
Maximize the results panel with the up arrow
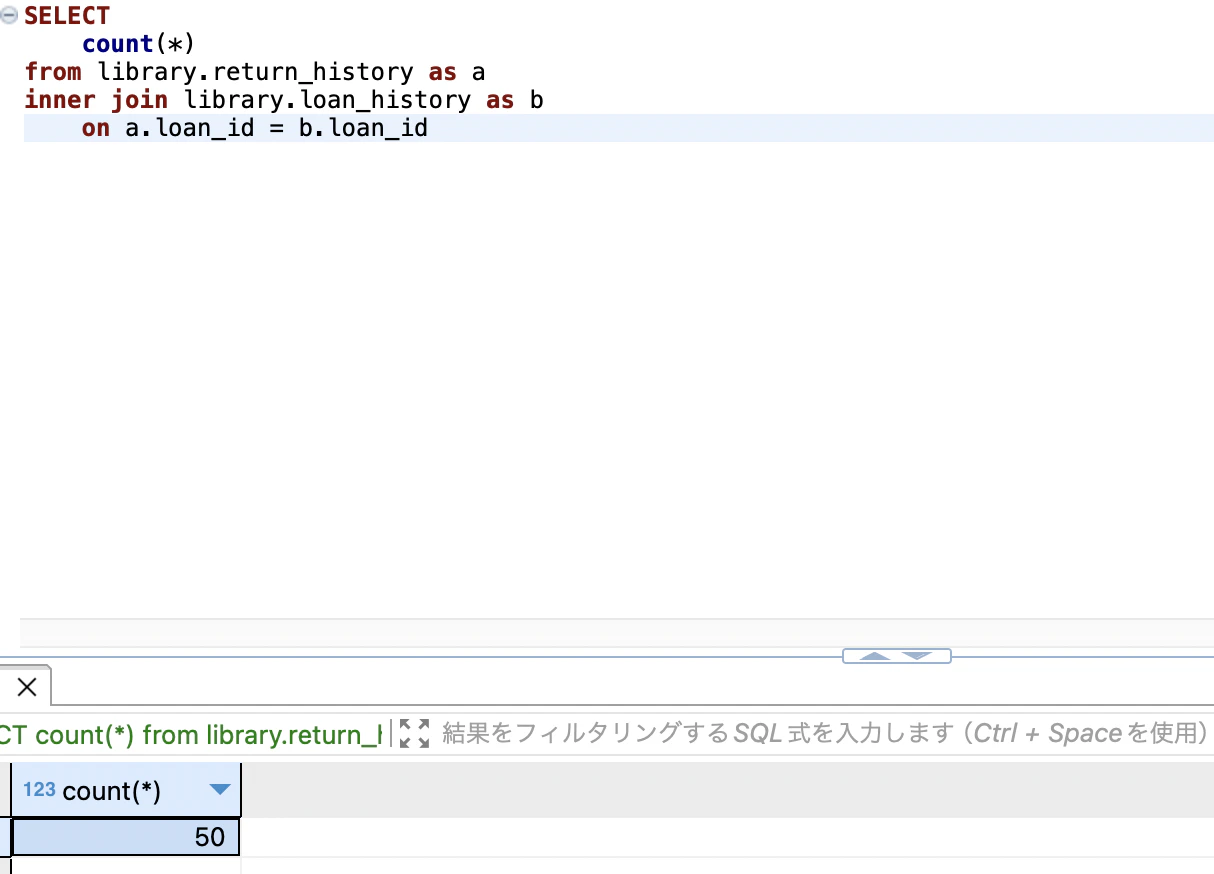[x=873, y=656]
